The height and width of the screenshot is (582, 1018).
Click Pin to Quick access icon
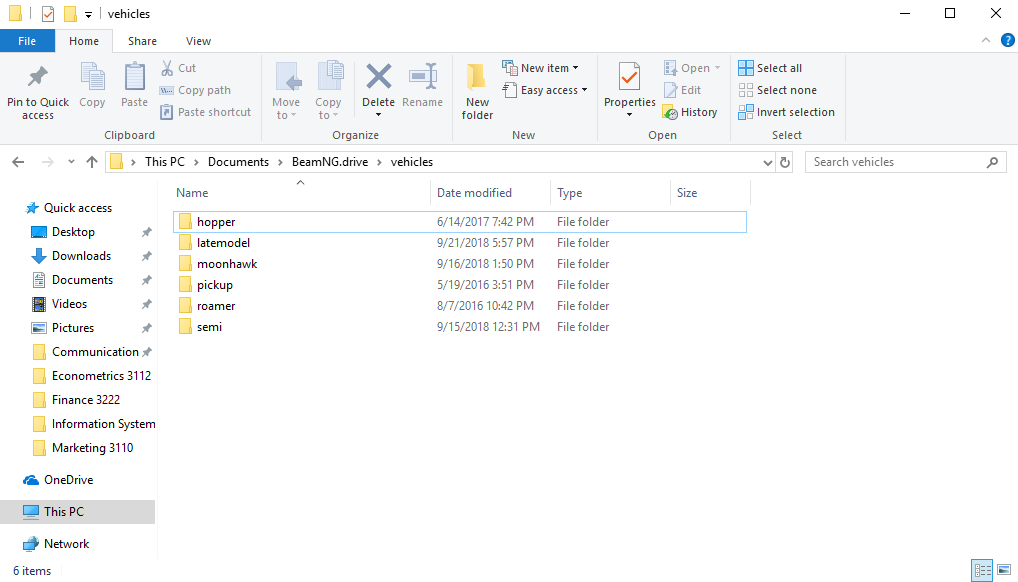pos(38,77)
